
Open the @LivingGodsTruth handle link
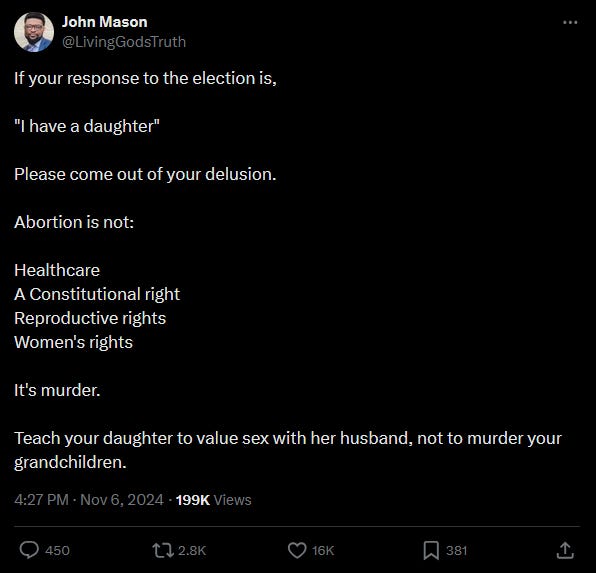coord(124,42)
